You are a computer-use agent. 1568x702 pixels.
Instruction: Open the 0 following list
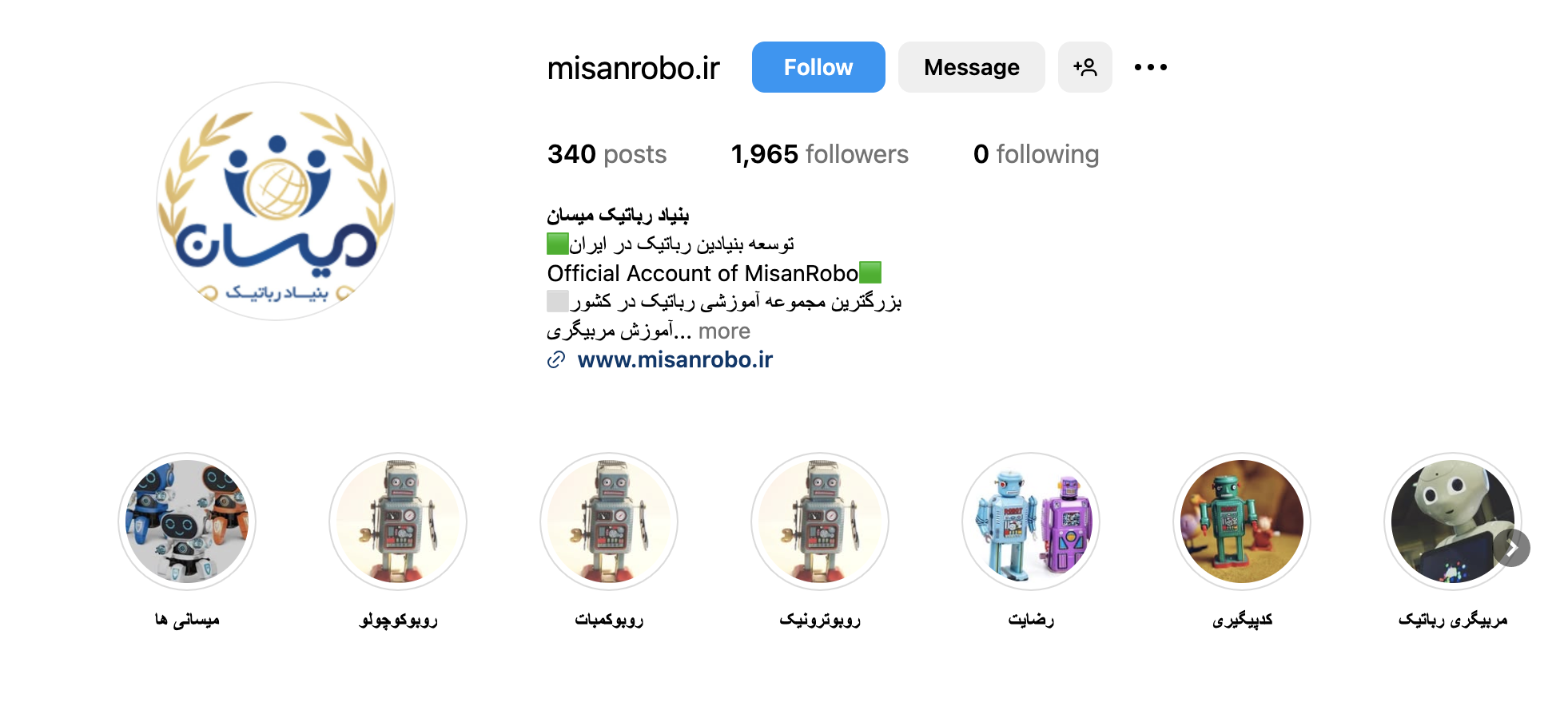[x=1036, y=154]
